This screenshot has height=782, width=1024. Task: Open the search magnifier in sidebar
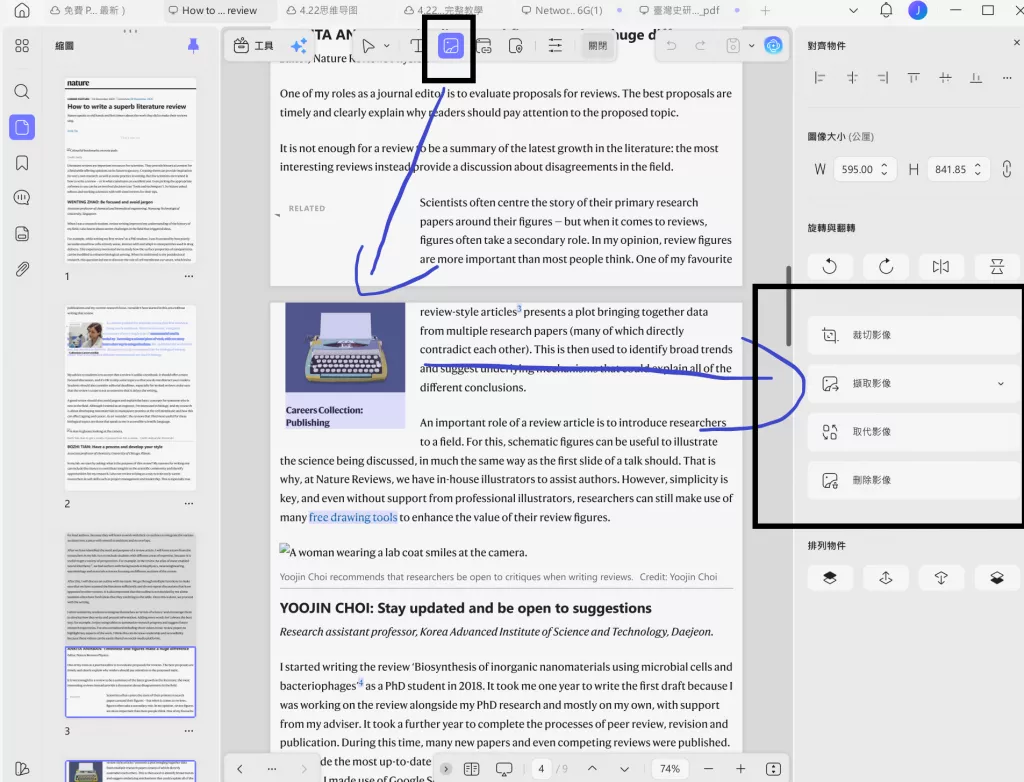[22, 91]
